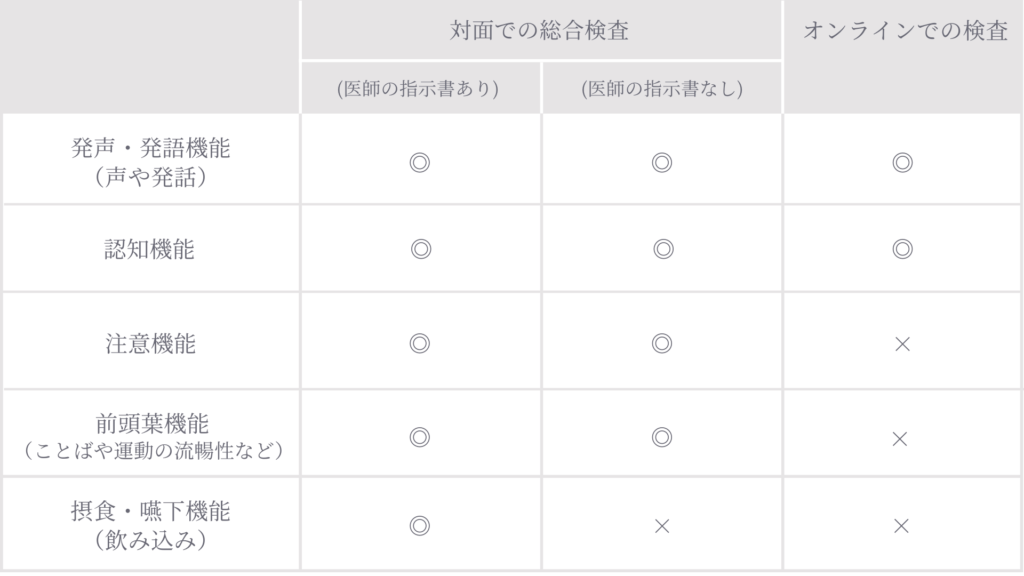The height and width of the screenshot is (576, 1024).
Task: Select the 注意機能 row label
Action: pyautogui.click(x=150, y=344)
